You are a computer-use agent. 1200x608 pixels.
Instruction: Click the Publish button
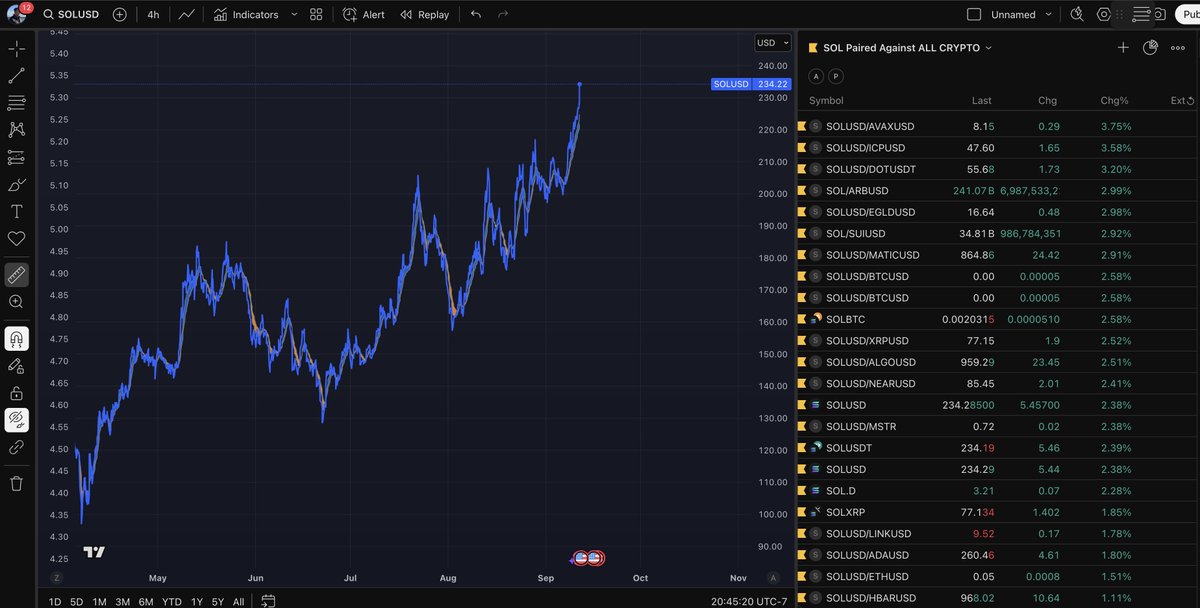coord(1187,15)
